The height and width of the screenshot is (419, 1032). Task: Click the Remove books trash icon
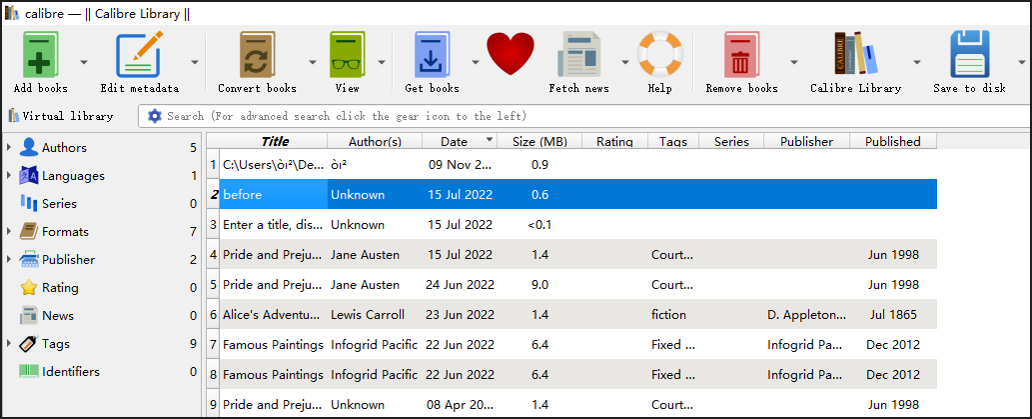point(741,55)
